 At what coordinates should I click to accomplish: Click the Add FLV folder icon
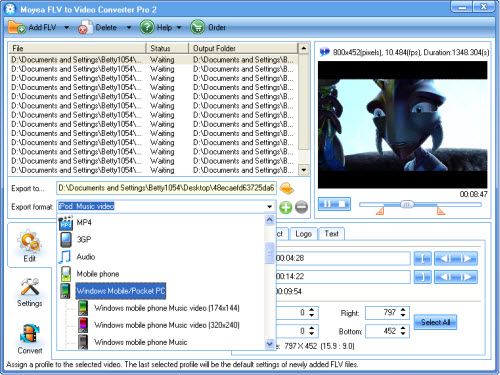[16, 27]
